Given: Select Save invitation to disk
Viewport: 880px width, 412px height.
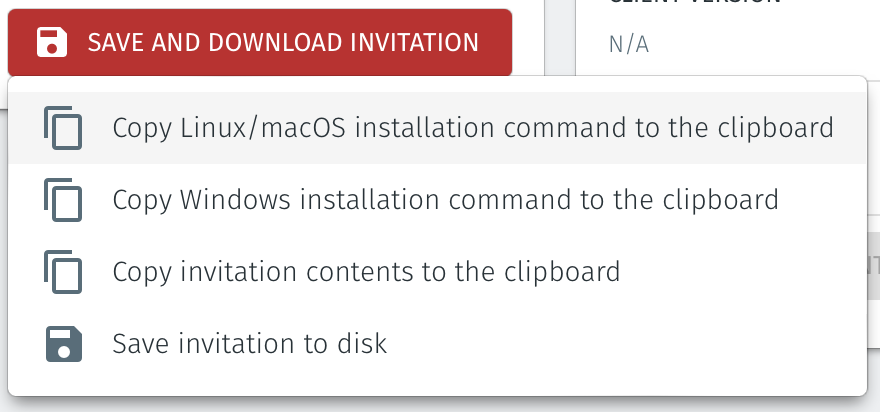Looking at the screenshot, I should click(249, 344).
